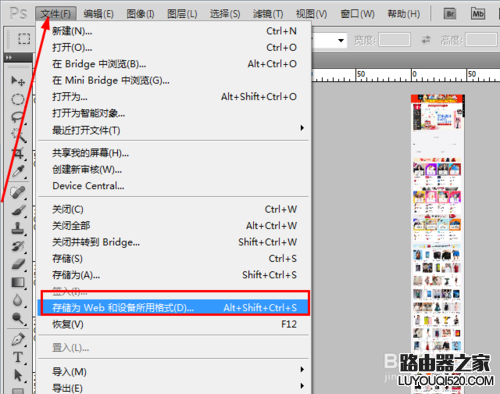This screenshot has width=500, height=394.
Task: Open Device Central... entry
Action: click(x=174, y=186)
